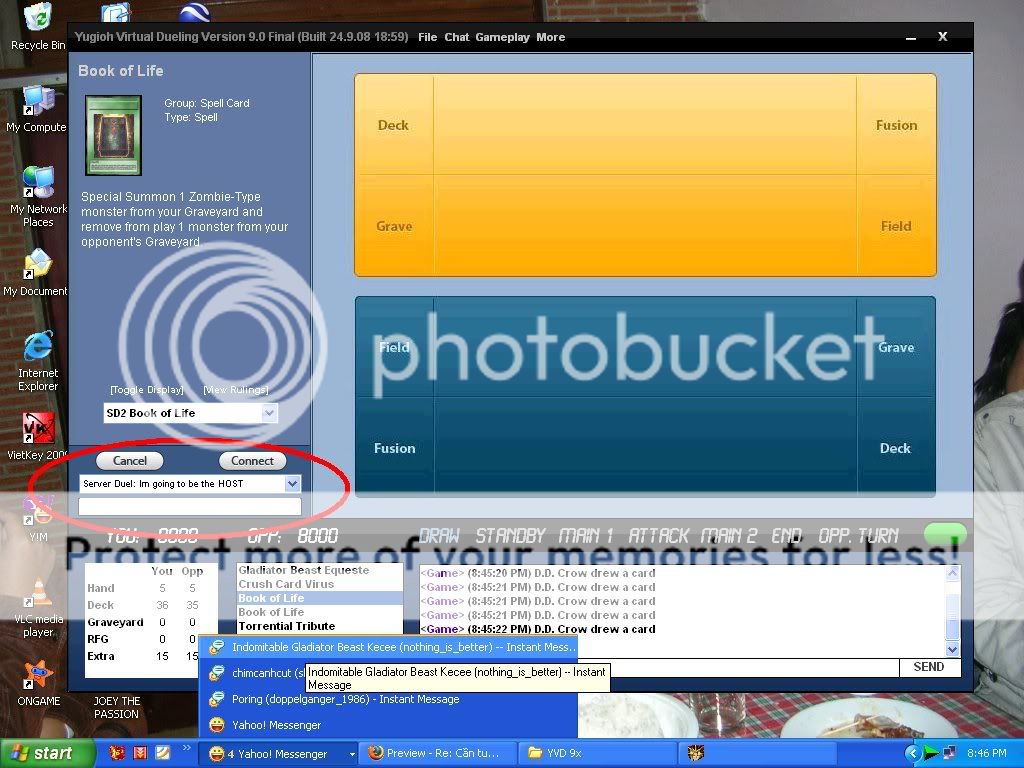
Task: Select the Indomitable Gladiator Beast Kecee message window
Action: point(388,647)
